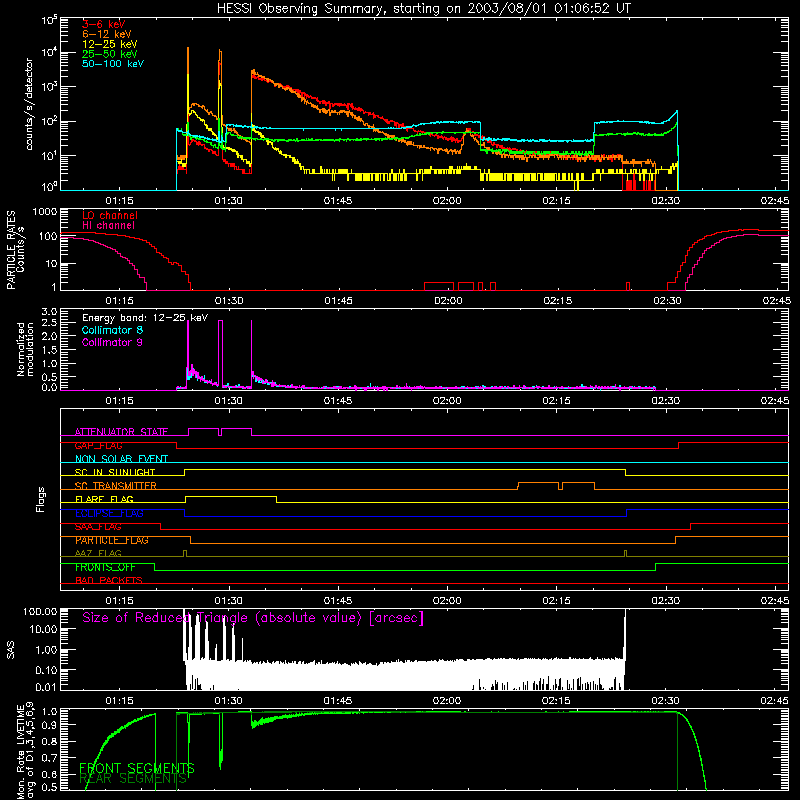Click the SAA_FLAG label
800x800 pixels.
[x=98, y=527]
